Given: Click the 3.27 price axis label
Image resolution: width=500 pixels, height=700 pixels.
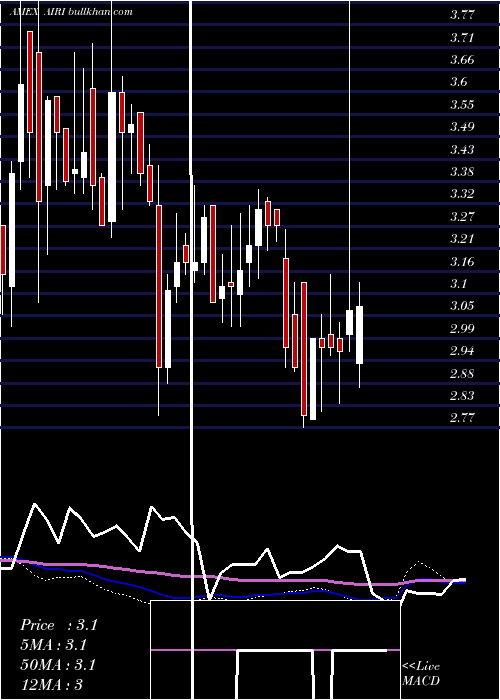Looking at the screenshot, I should click(462, 217).
